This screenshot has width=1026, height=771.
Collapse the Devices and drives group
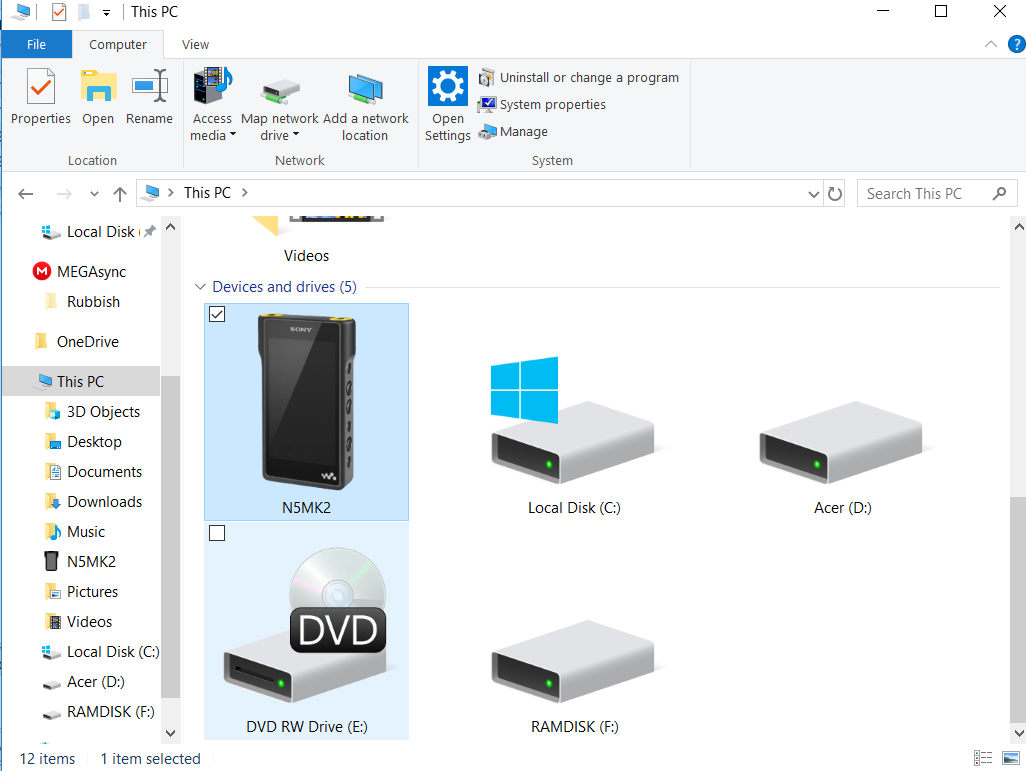click(x=200, y=287)
